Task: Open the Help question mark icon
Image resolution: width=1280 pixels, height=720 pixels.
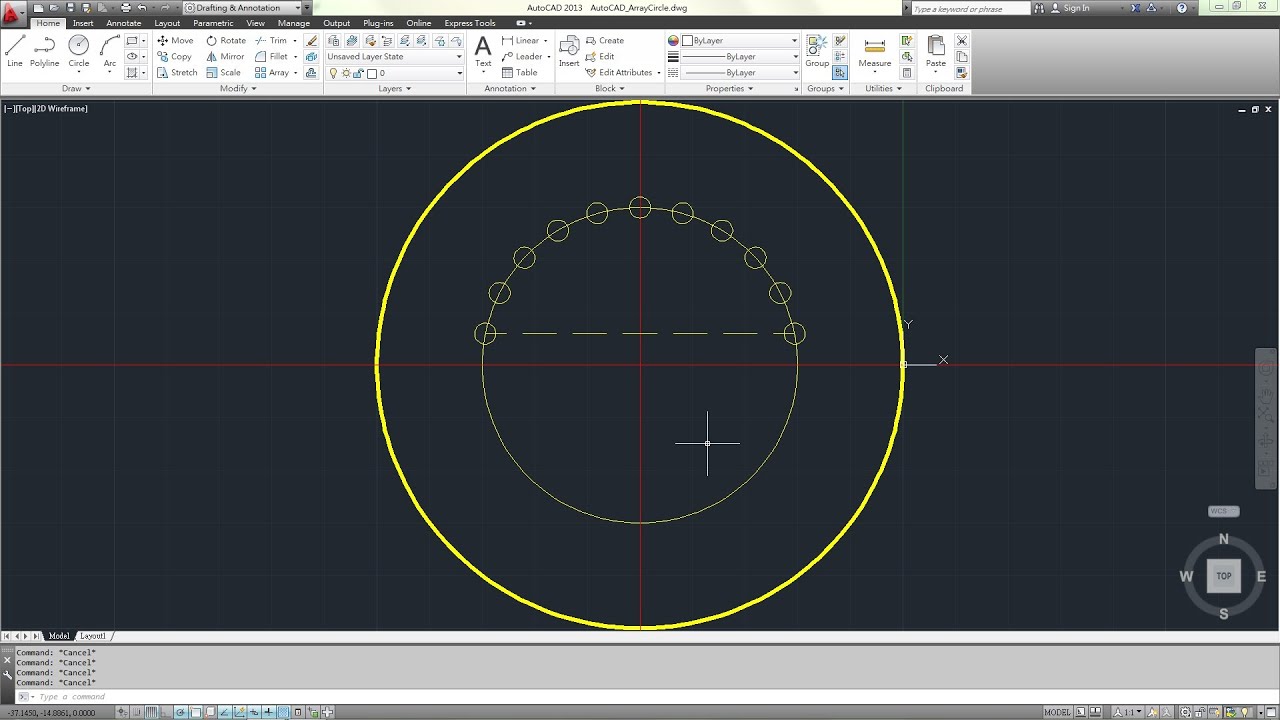Action: pyautogui.click(x=1182, y=8)
